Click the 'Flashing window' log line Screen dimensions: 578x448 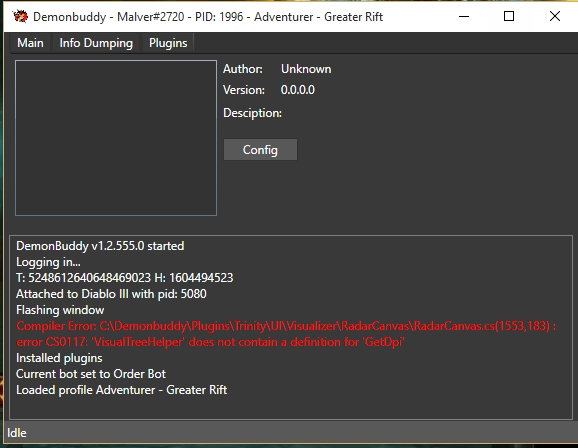point(60,310)
